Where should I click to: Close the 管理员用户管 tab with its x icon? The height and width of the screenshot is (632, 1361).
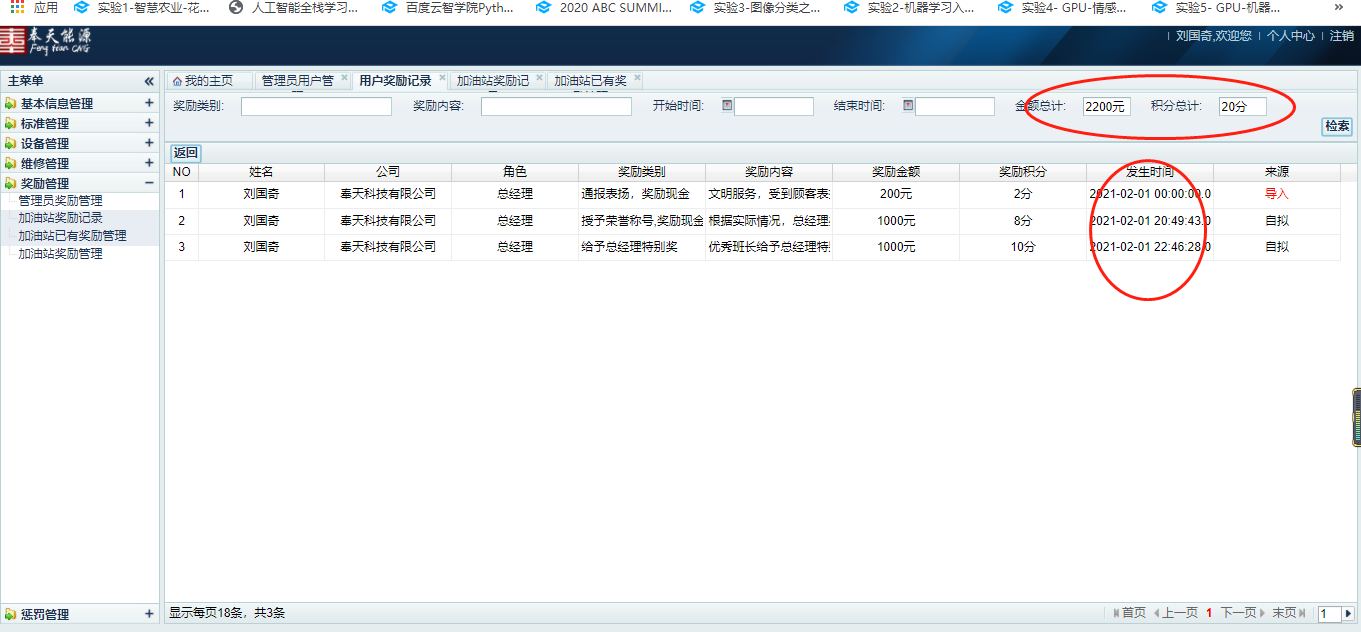(344, 78)
